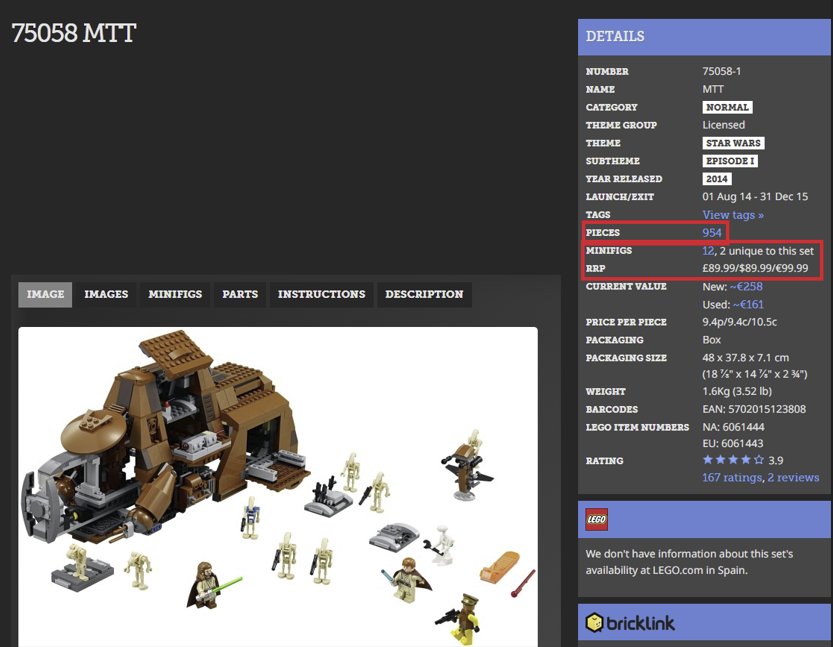Open the PARTS tab

(240, 294)
